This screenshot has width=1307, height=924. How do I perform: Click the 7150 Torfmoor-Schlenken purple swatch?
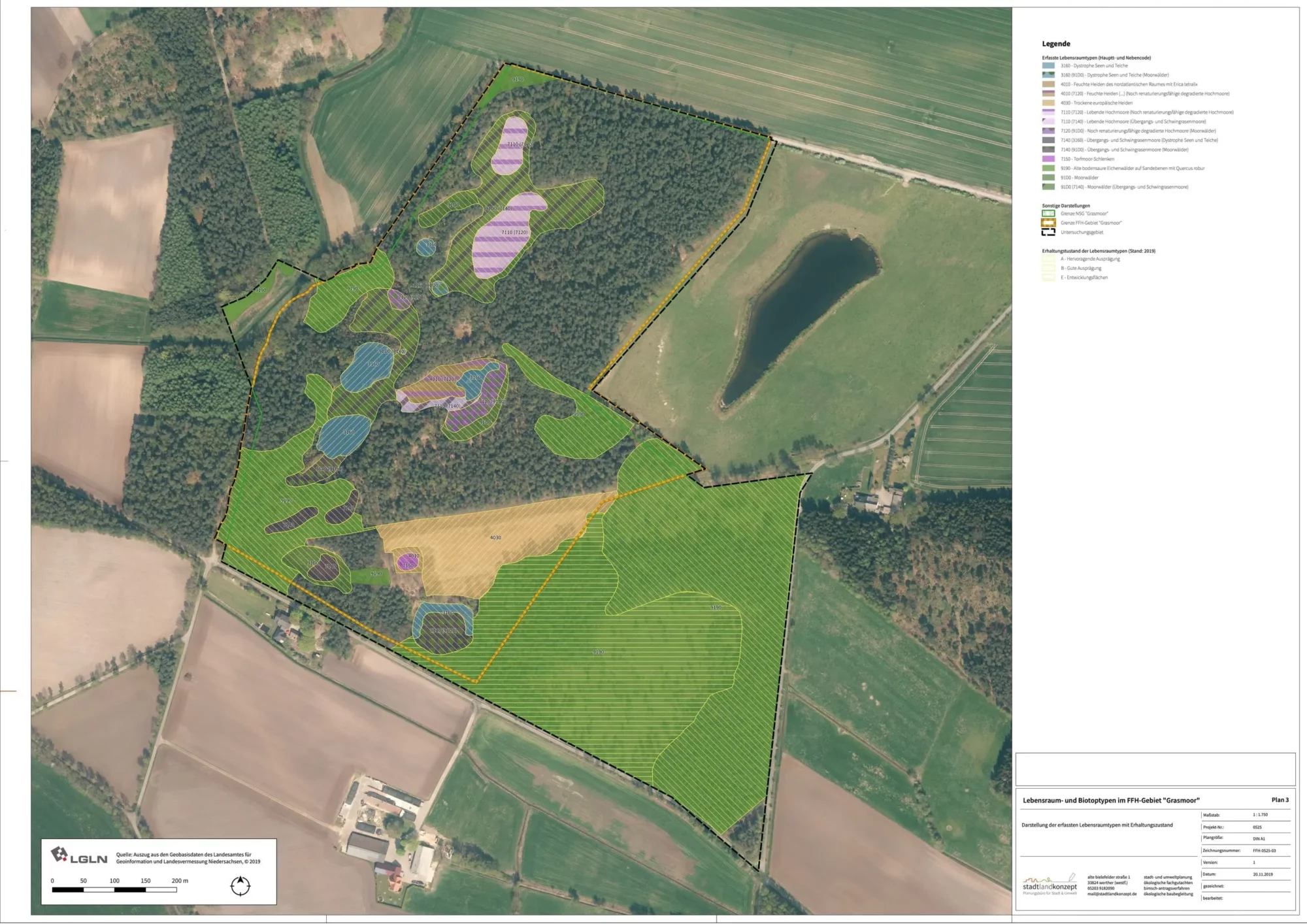[x=1048, y=159]
